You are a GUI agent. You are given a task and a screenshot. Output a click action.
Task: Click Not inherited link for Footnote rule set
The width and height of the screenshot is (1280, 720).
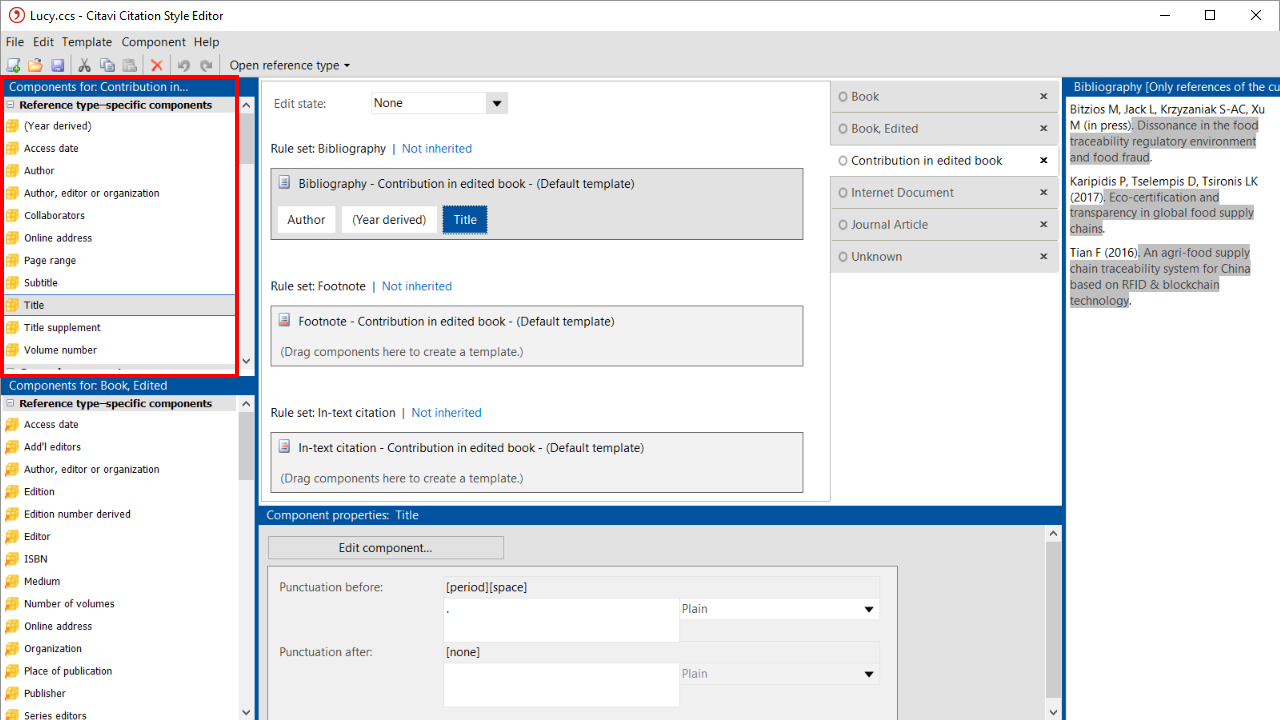(417, 287)
